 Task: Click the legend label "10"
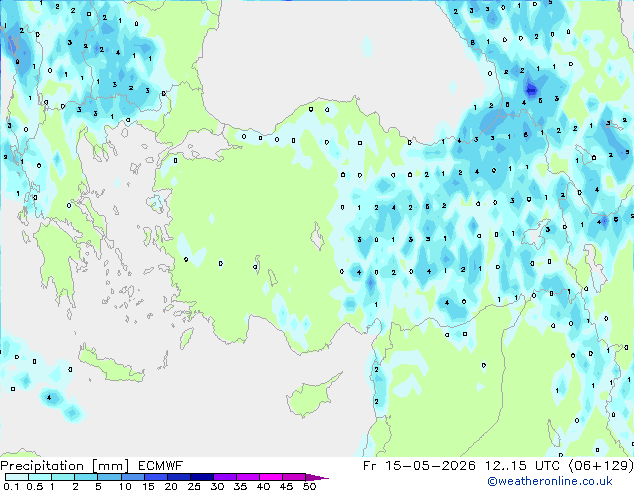click(125, 486)
